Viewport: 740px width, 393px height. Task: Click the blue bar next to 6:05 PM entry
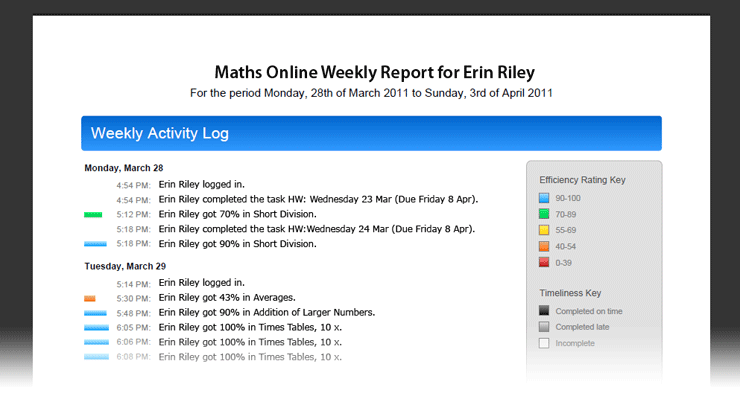(96, 327)
